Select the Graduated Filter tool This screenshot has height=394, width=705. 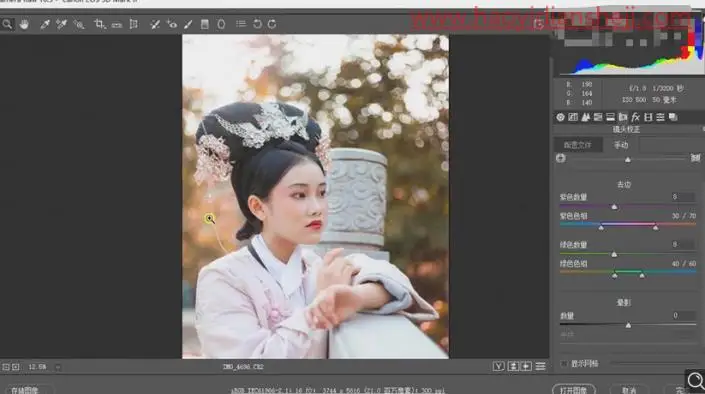tap(205, 24)
